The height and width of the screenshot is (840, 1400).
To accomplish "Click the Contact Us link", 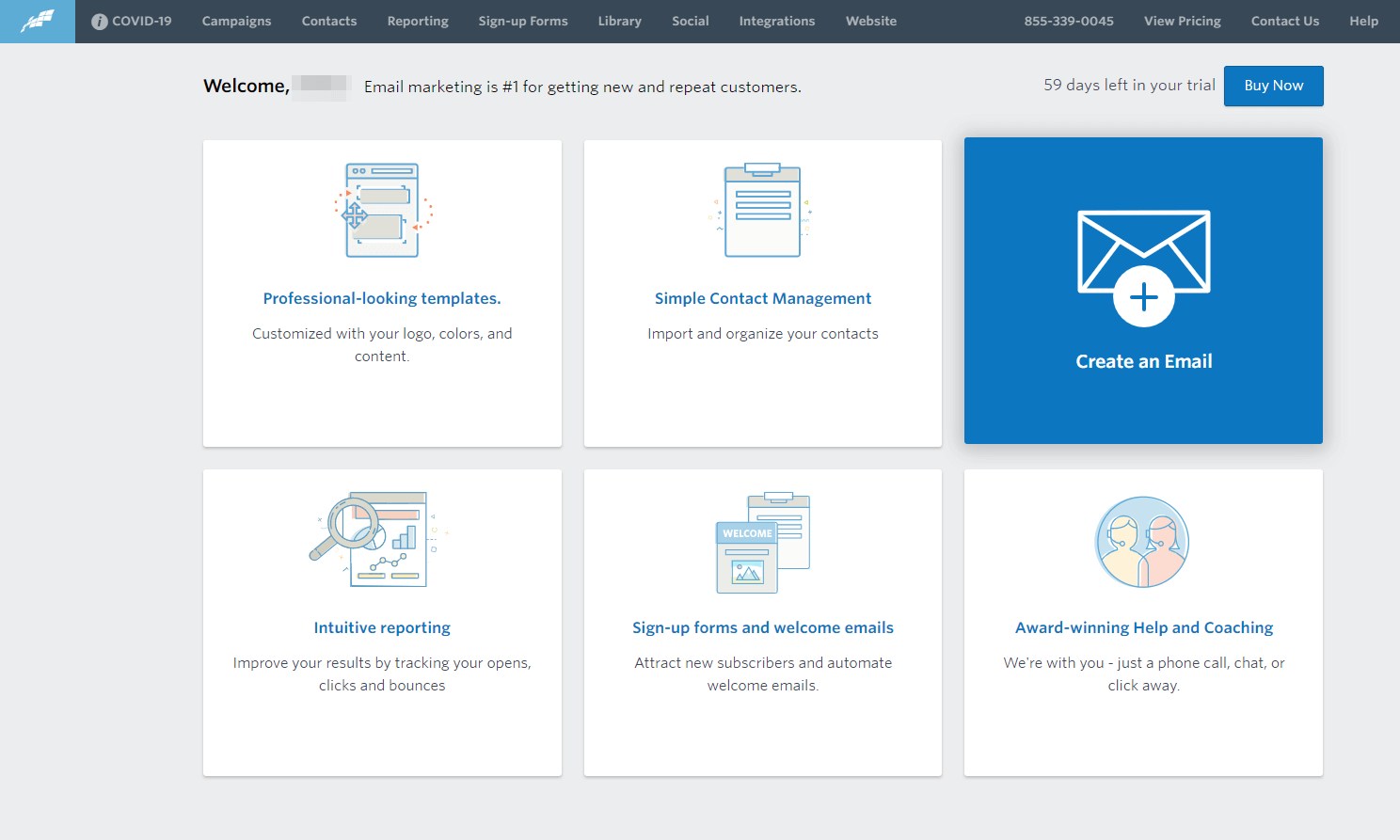I will tap(1284, 21).
